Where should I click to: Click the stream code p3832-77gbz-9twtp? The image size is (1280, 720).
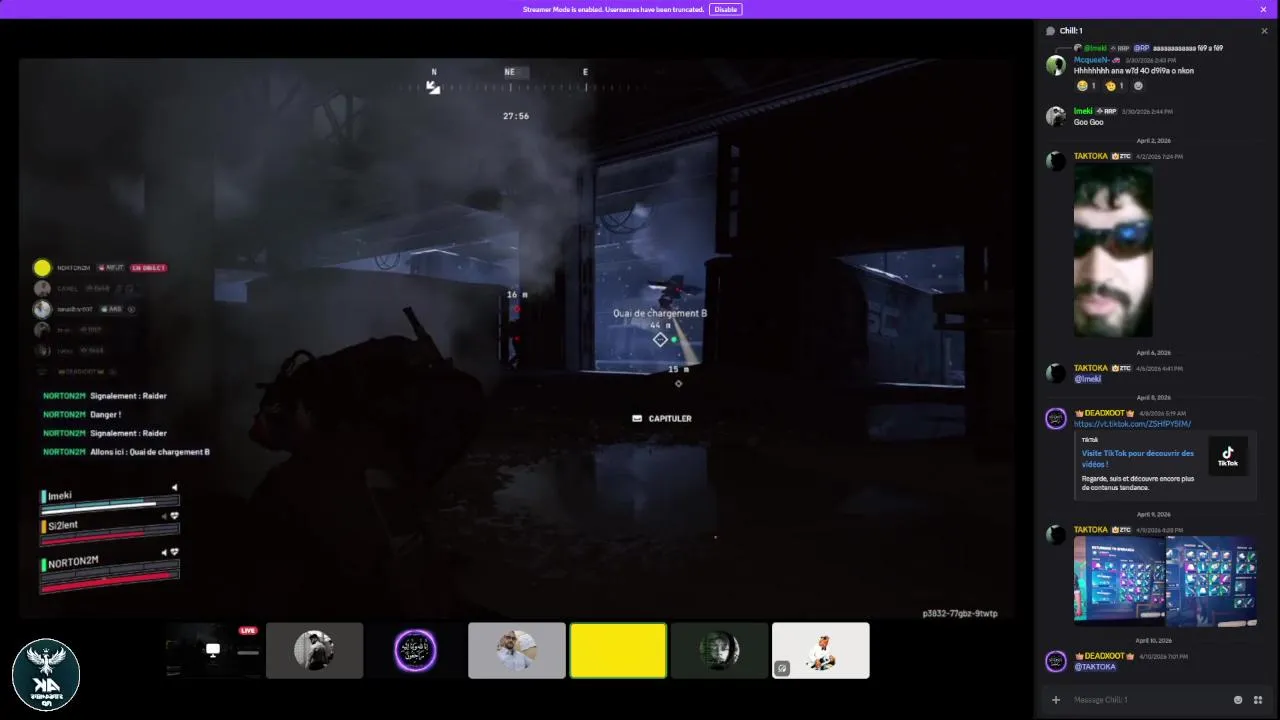tap(960, 613)
